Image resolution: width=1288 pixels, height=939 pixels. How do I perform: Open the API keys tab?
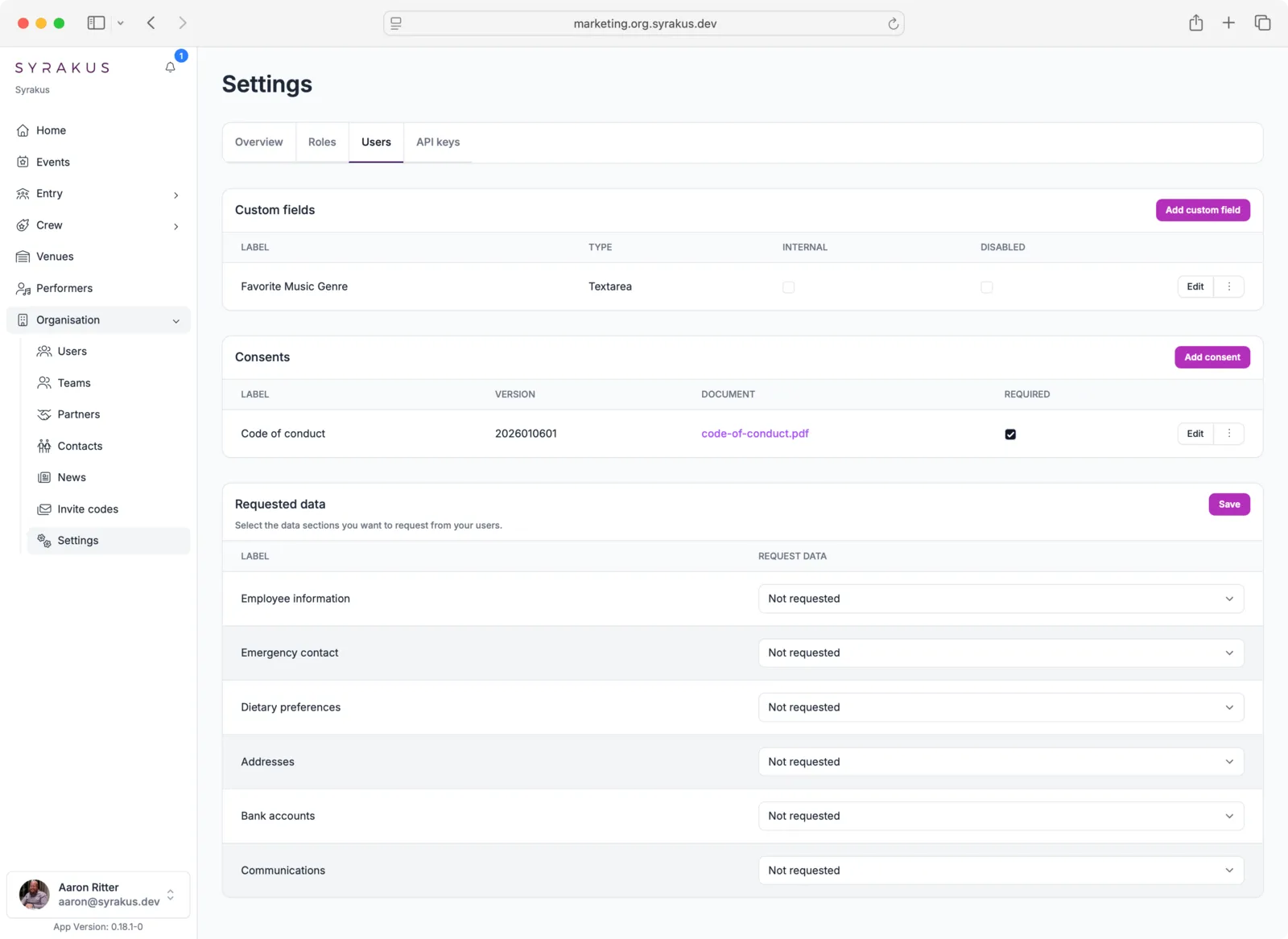(x=437, y=142)
